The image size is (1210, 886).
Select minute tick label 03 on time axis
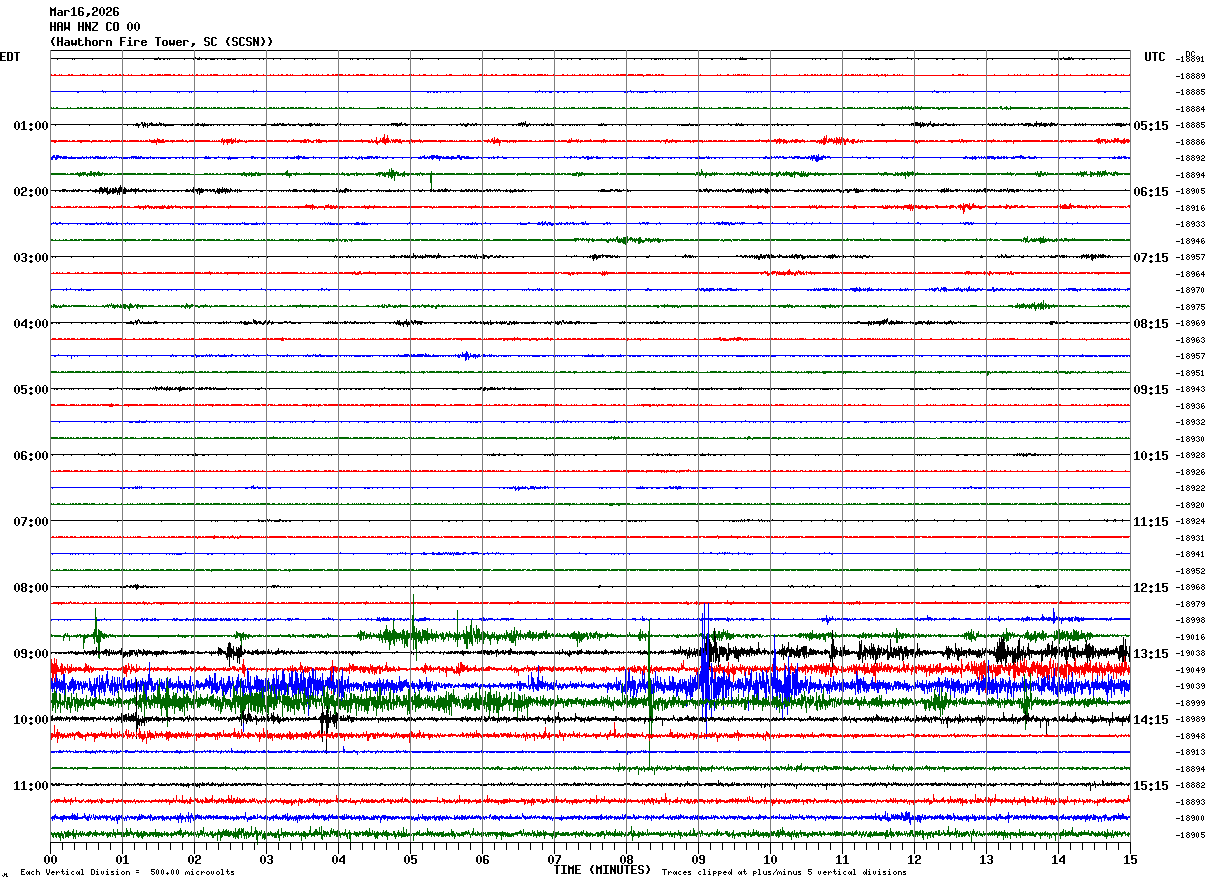[x=266, y=859]
